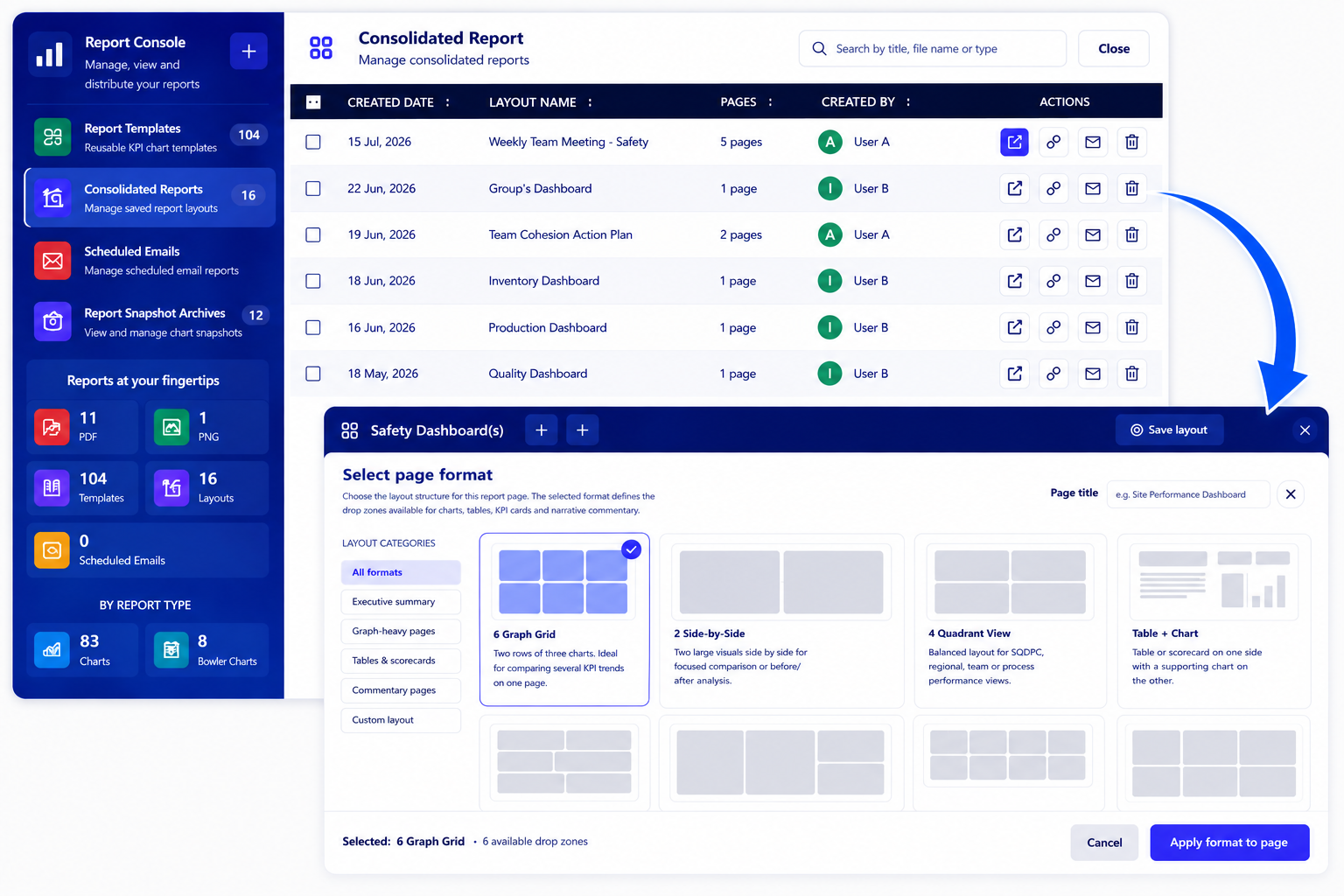The image size is (1344, 896).
Task: Choose the 2 Side-by-Side layout card
Action: (x=781, y=621)
